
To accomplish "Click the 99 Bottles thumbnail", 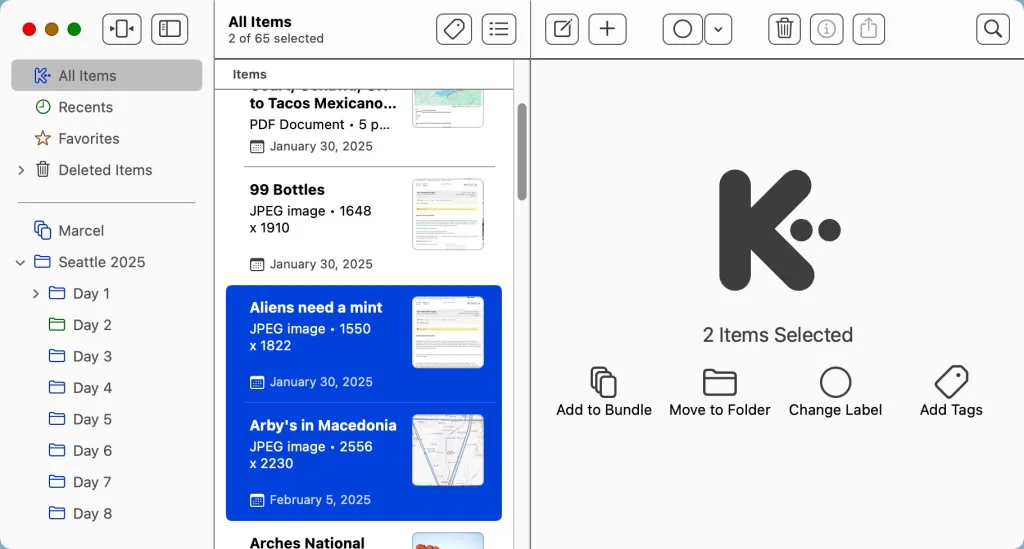I will click(x=448, y=214).
